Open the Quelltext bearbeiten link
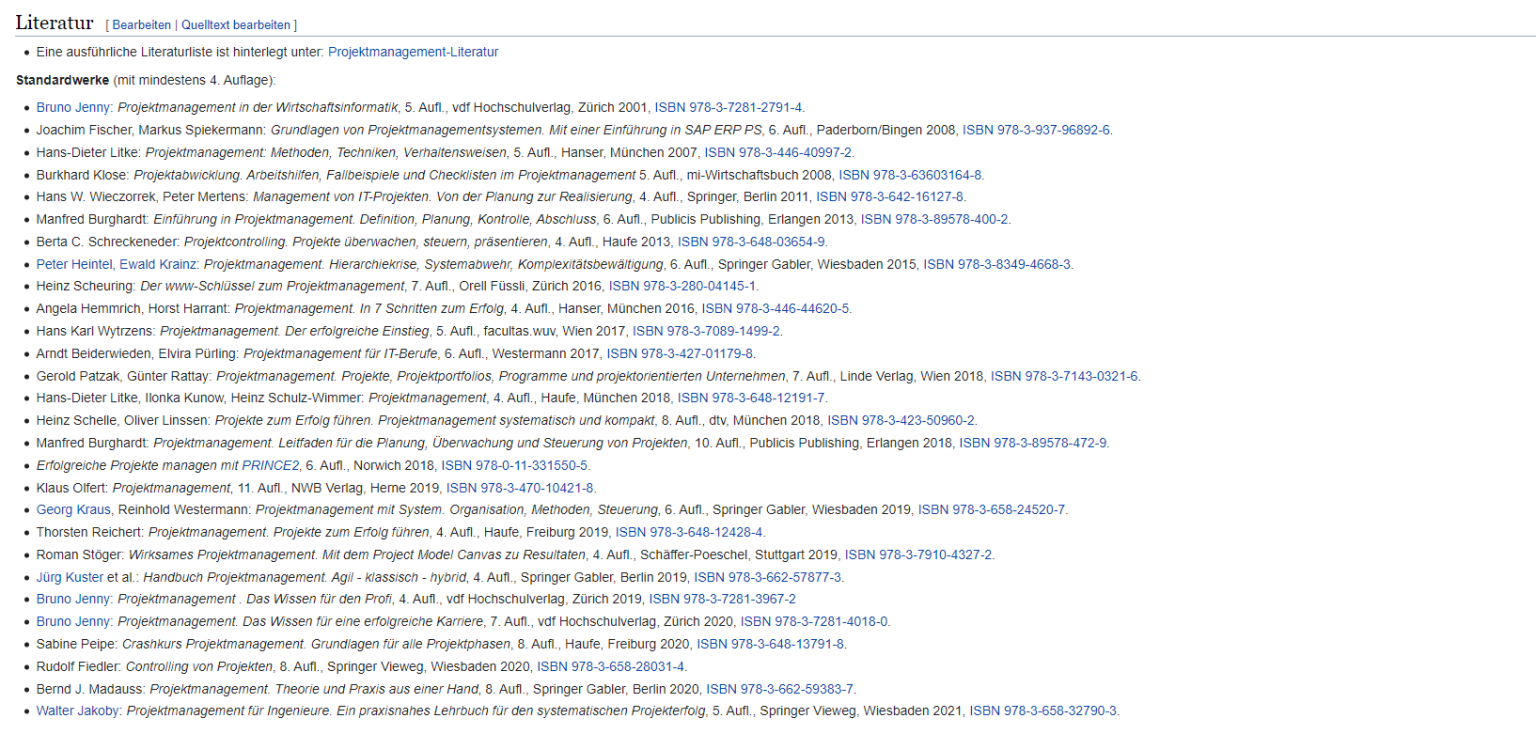Viewport: 1536px width, 734px height. coord(236,25)
